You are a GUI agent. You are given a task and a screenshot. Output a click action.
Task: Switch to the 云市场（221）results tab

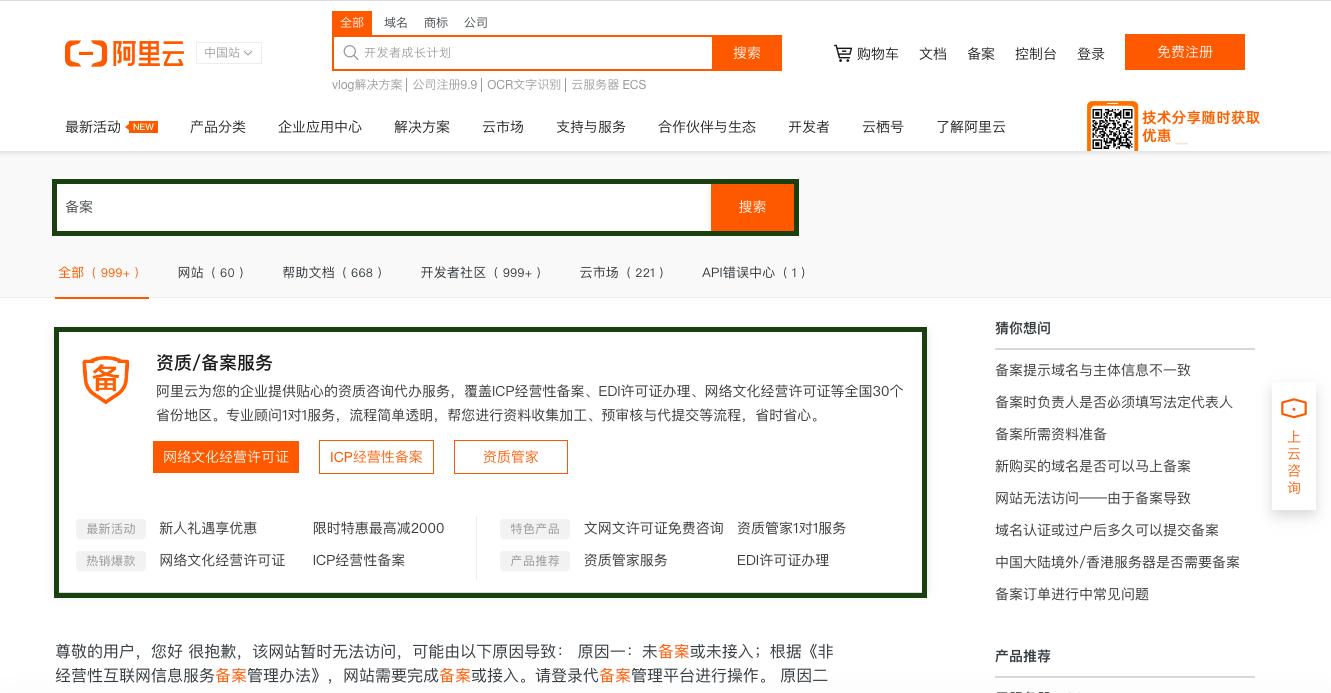click(x=622, y=272)
